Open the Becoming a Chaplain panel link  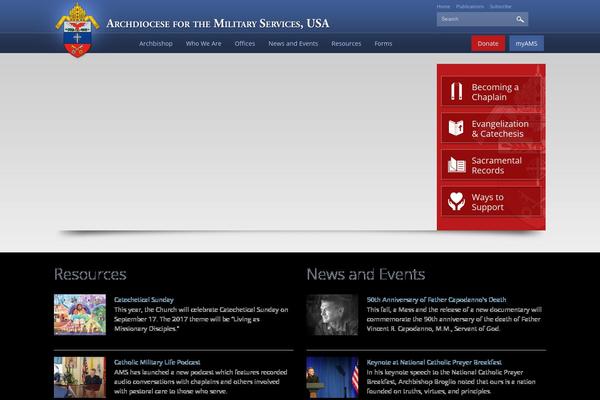click(491, 91)
